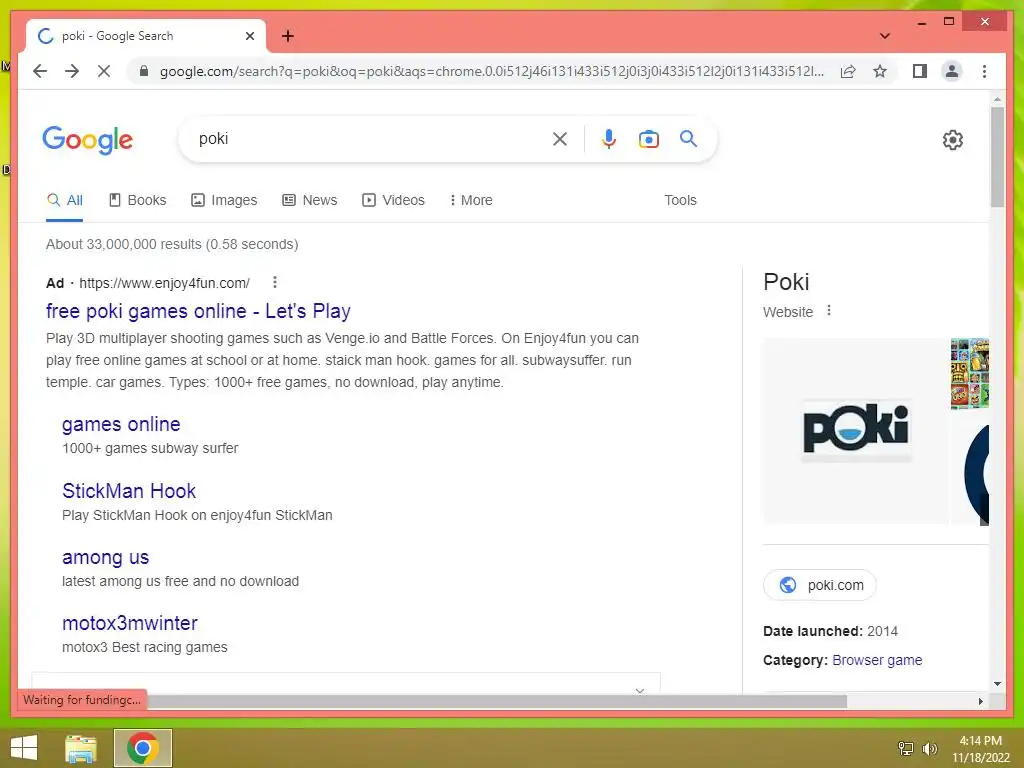
Task: Open the games online sitelink
Action: (121, 424)
